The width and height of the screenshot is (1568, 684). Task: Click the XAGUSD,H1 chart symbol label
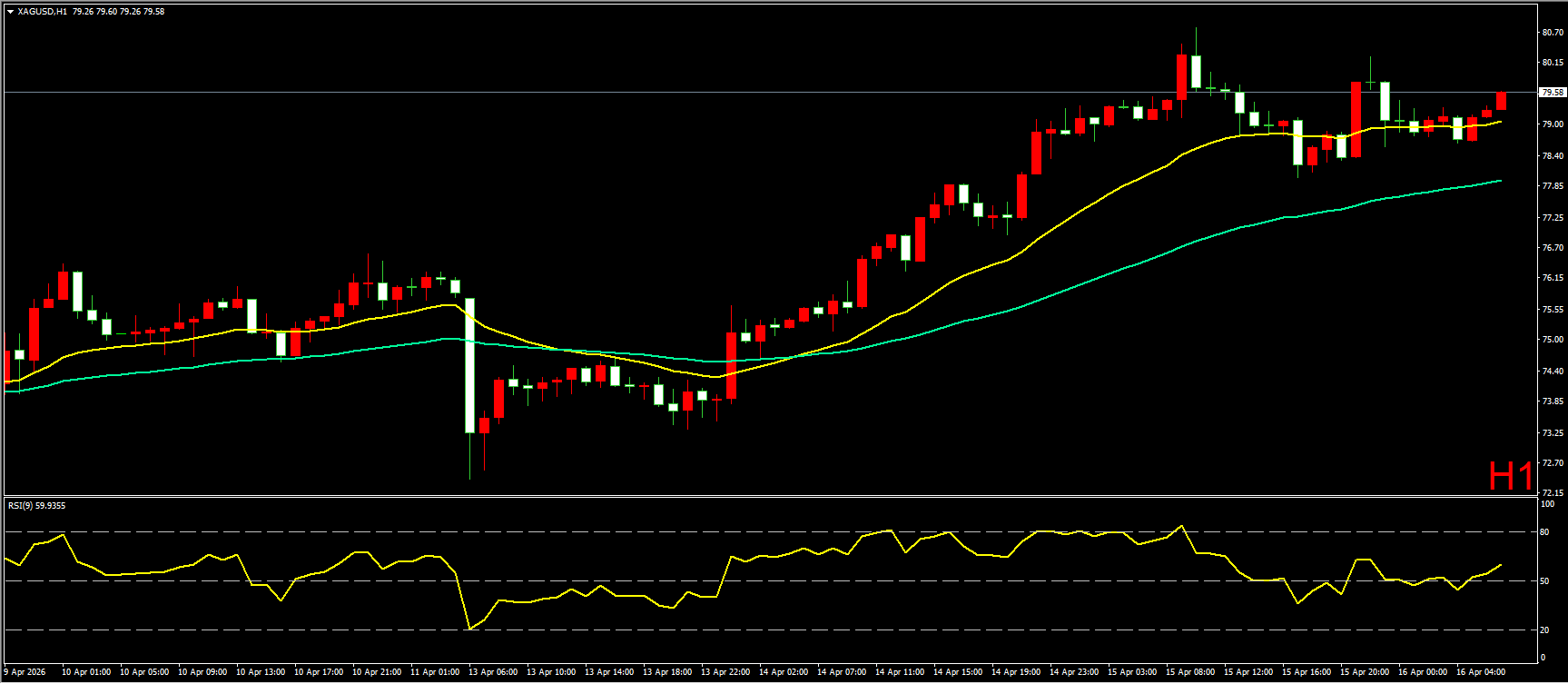(42, 12)
